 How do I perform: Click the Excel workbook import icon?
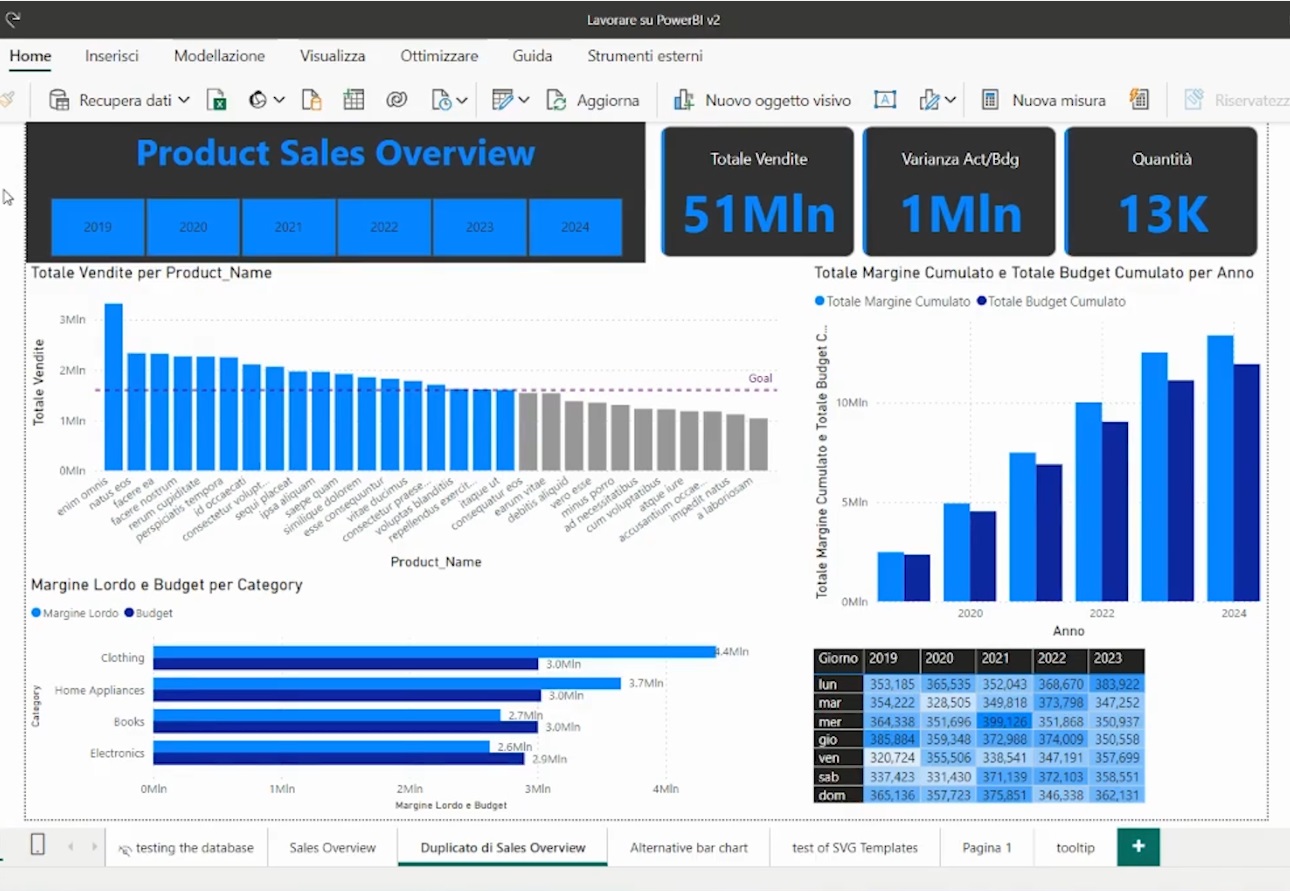(217, 100)
